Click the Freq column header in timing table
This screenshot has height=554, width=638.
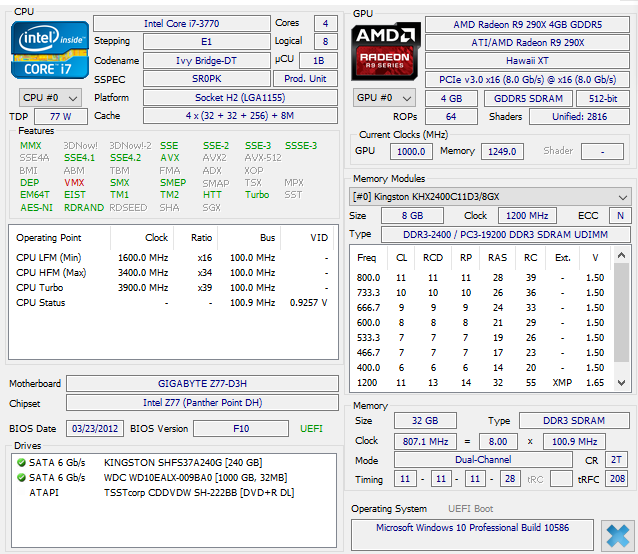click(367, 258)
